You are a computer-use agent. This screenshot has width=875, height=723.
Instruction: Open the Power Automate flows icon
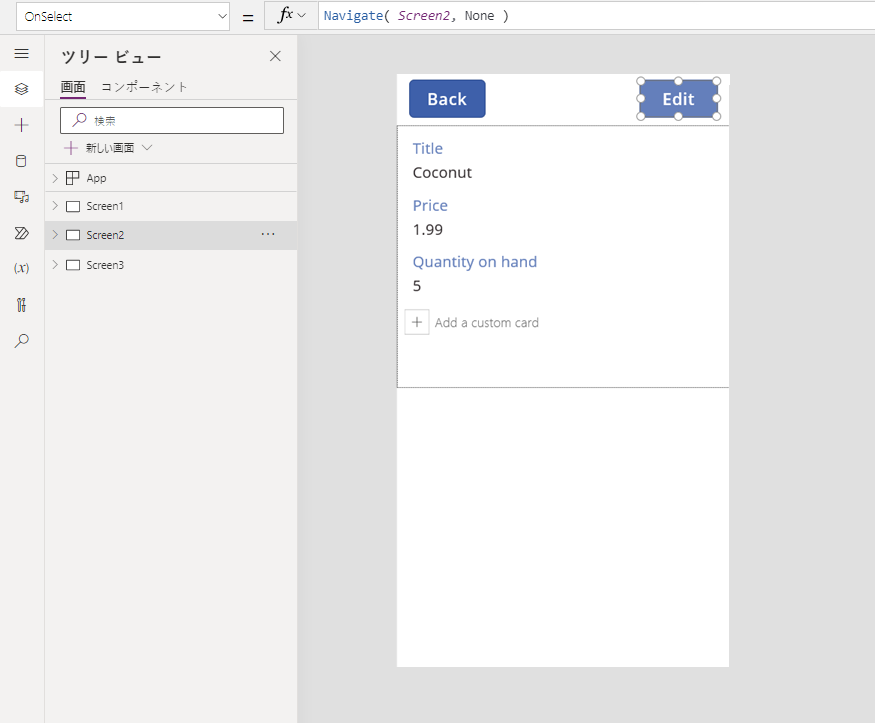coord(21,233)
